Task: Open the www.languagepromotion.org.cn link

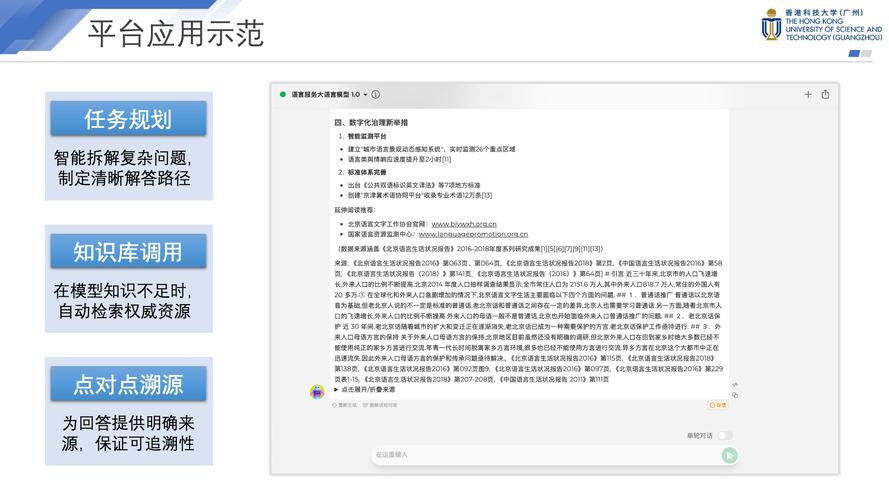Action: [x=473, y=234]
